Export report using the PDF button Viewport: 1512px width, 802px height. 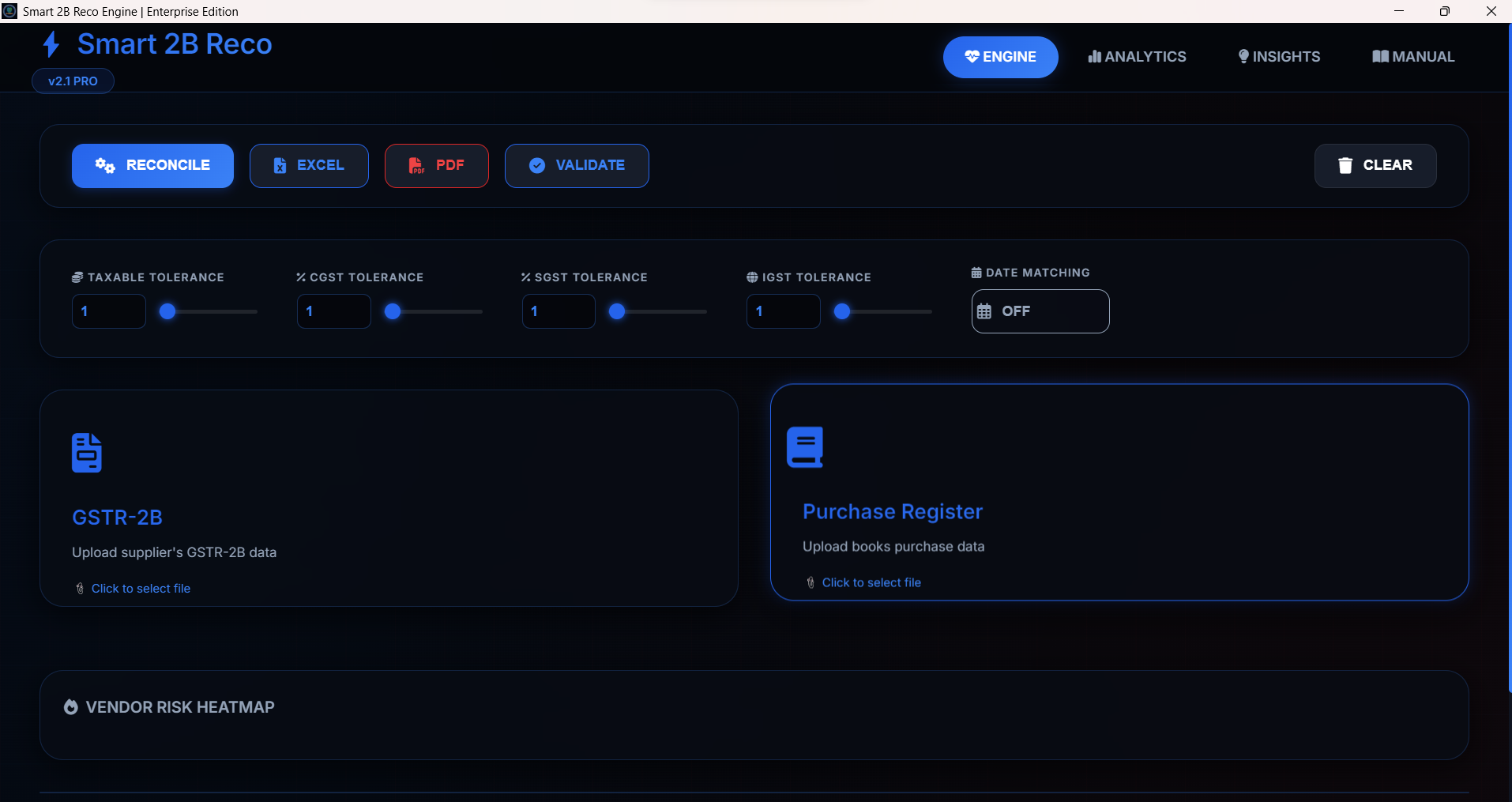[x=437, y=166]
